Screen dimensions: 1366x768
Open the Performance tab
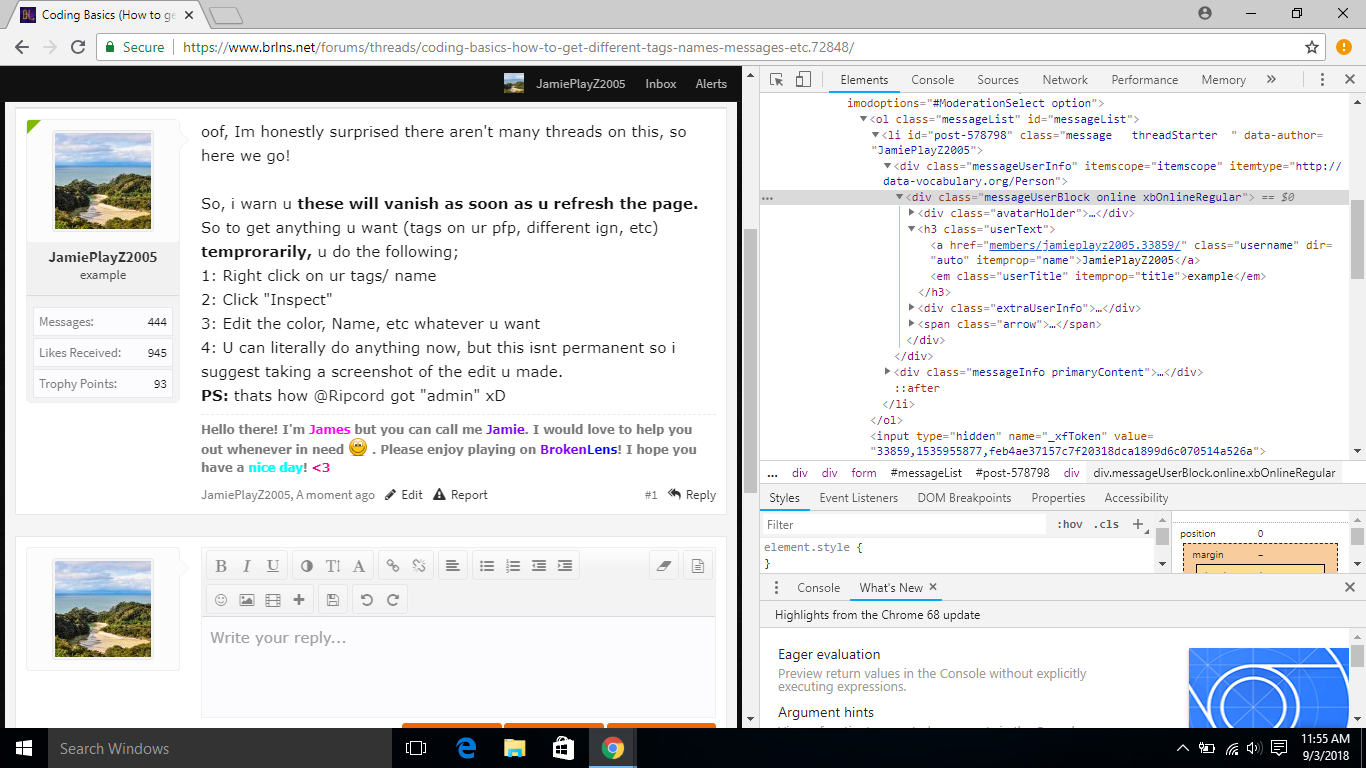pyautogui.click(x=1145, y=80)
